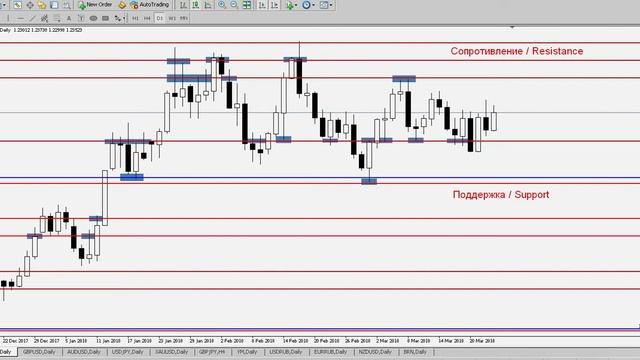This screenshot has height=360, width=640.
Task: Open the USDRUB,Daily chart tab
Action: click(x=286, y=352)
